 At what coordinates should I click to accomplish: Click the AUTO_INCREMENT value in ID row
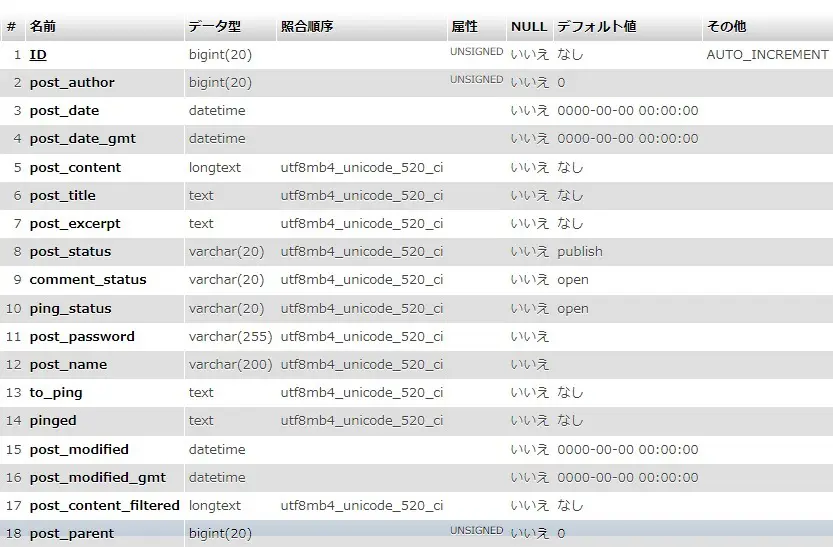tap(767, 55)
